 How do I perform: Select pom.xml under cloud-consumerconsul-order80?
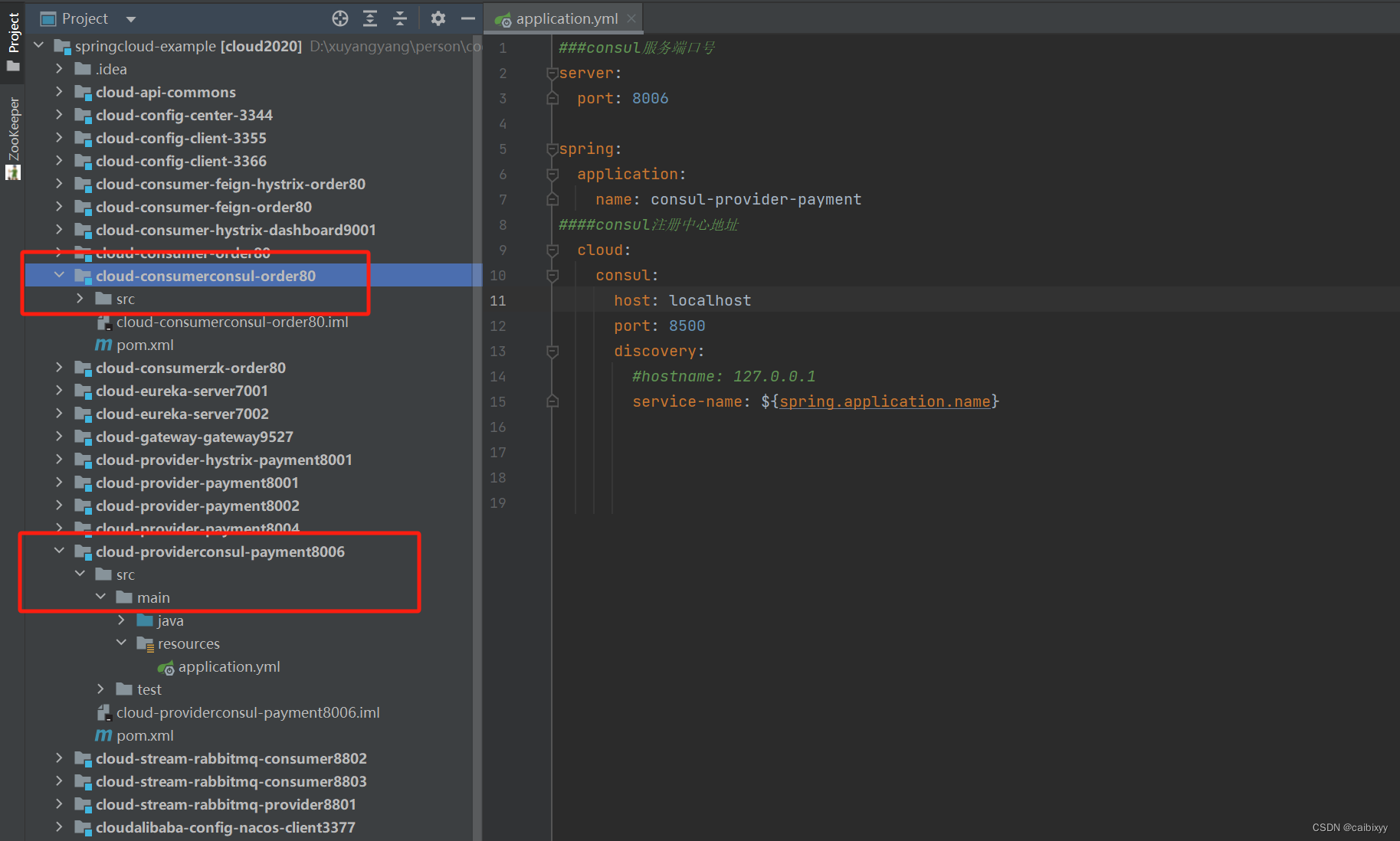click(145, 345)
